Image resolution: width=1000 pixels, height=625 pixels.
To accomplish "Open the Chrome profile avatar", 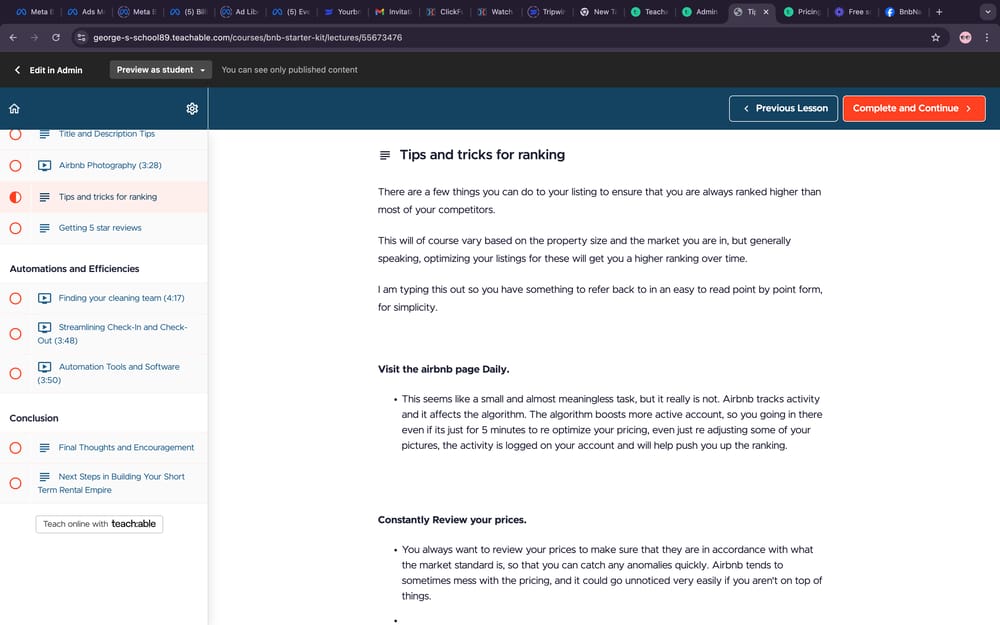I will tap(966, 38).
